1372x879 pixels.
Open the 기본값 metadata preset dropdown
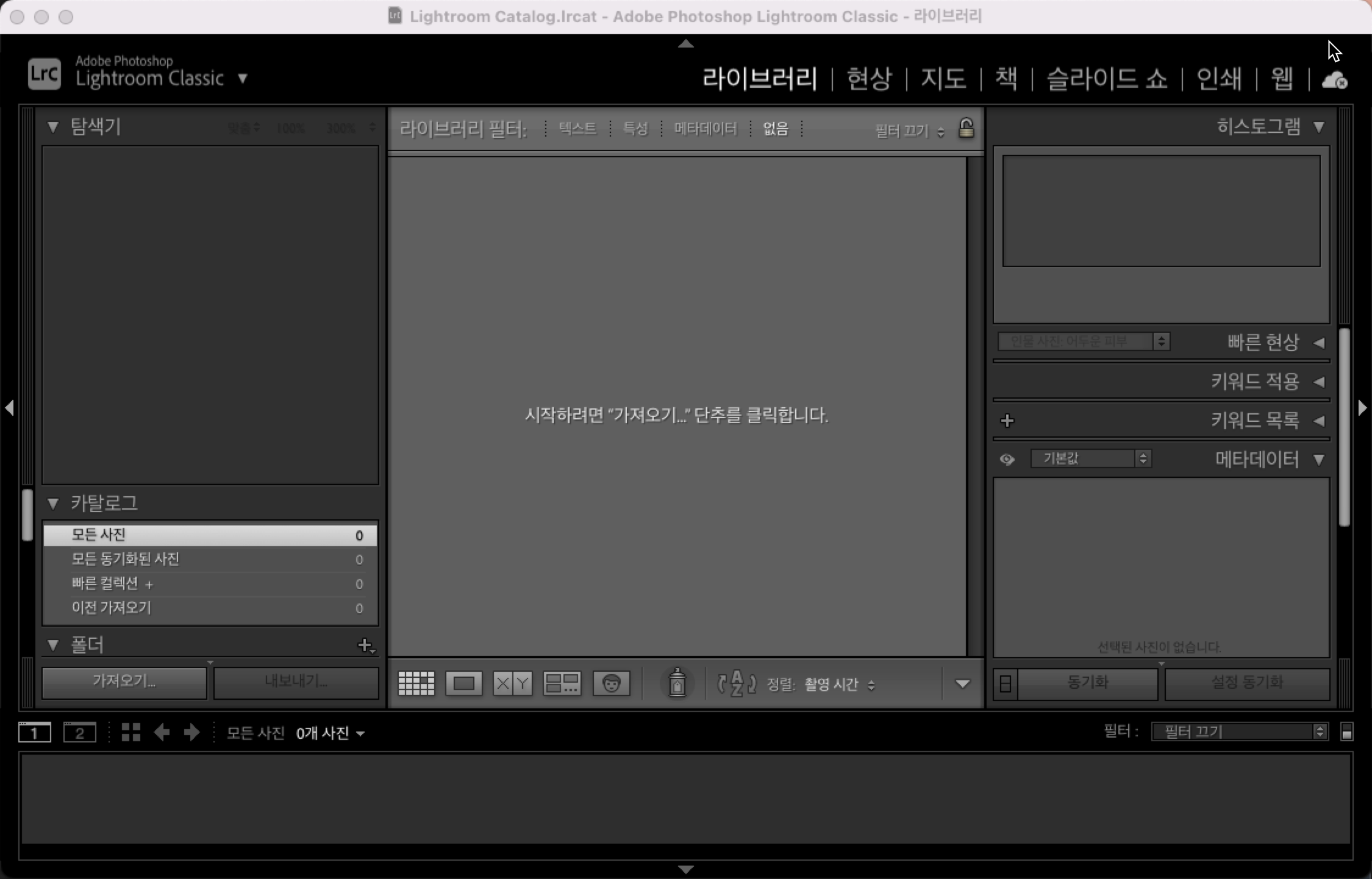point(1090,458)
